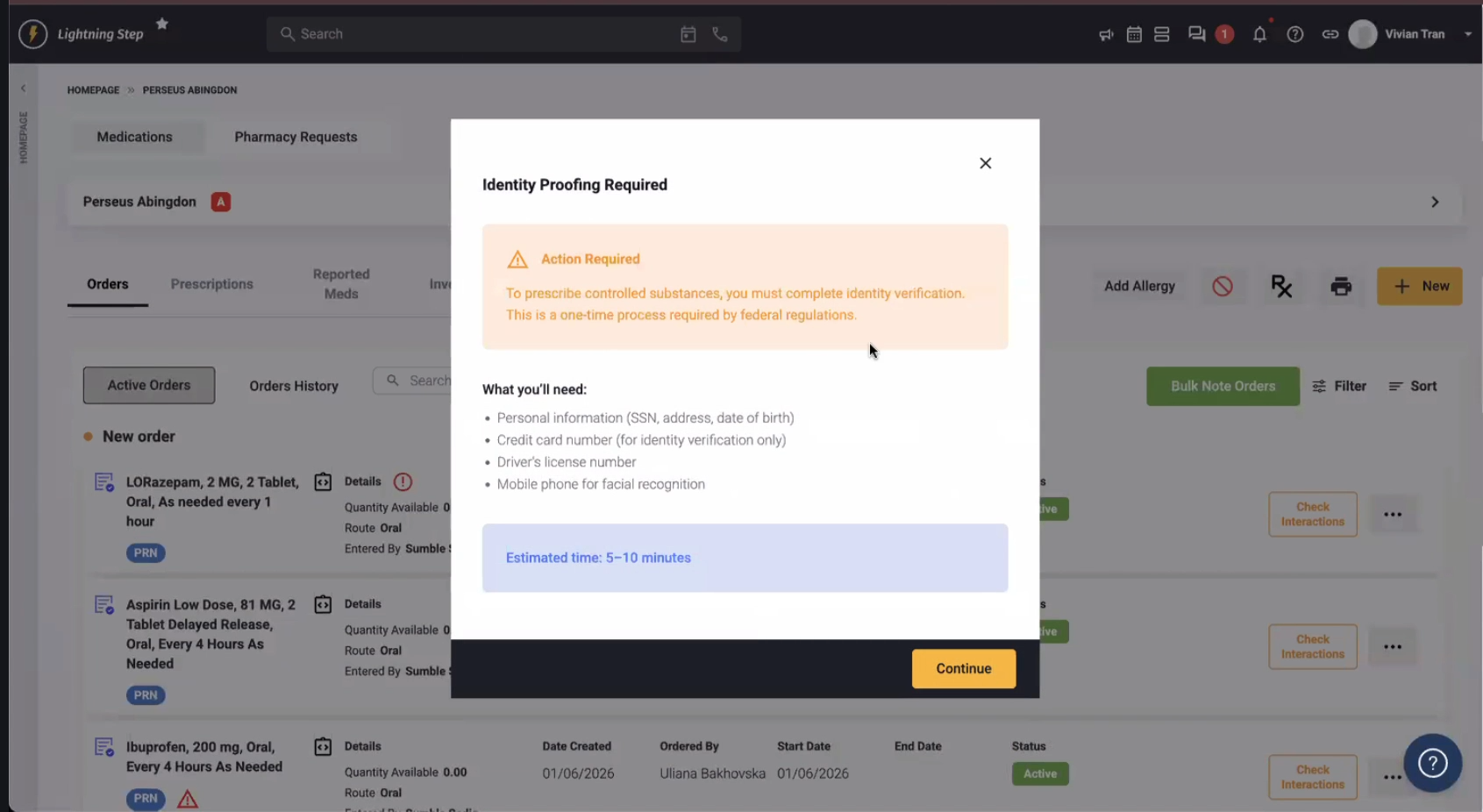
Task: Click the Rx prescription icon
Action: [1281, 287]
